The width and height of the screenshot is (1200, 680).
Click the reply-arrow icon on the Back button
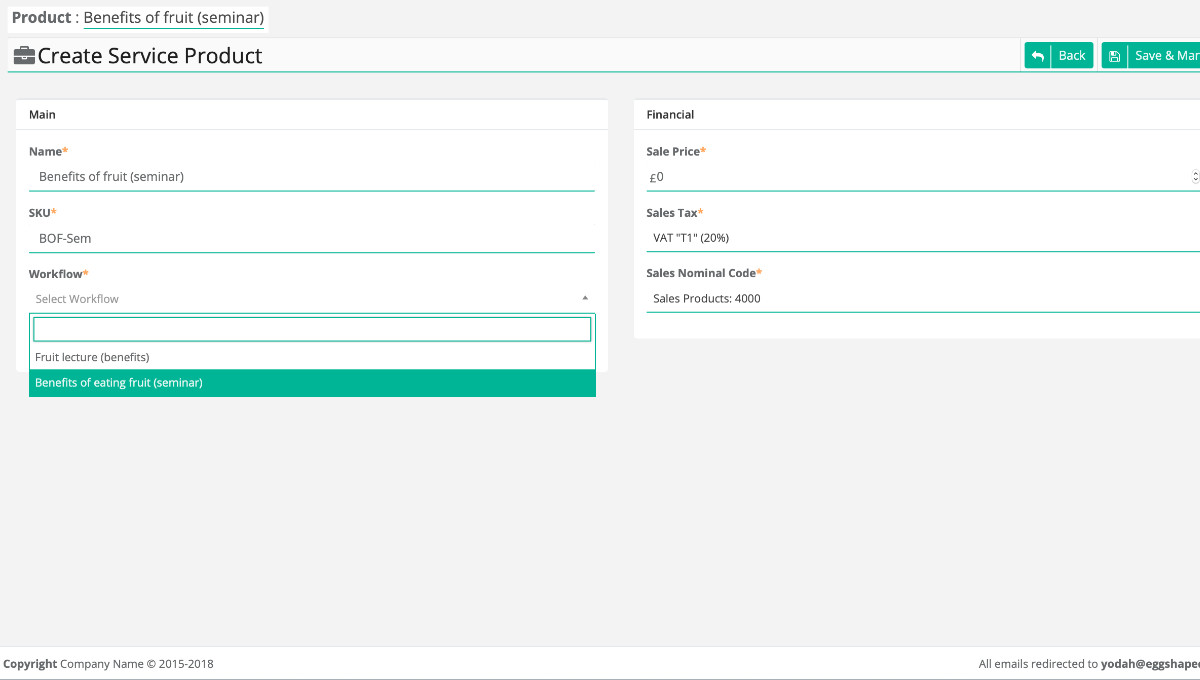(1038, 56)
